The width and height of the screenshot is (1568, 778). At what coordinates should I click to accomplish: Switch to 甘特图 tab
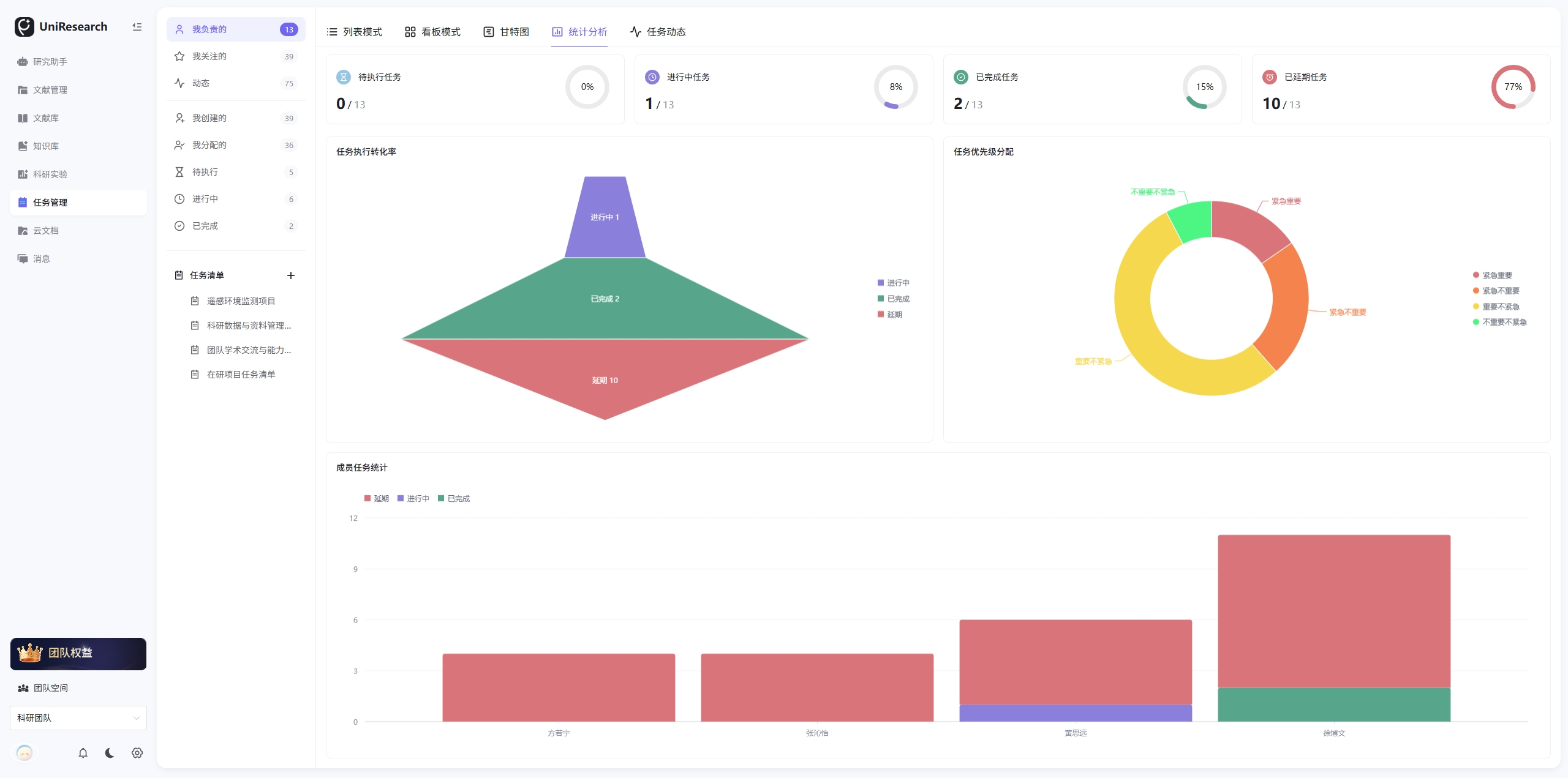click(x=506, y=32)
